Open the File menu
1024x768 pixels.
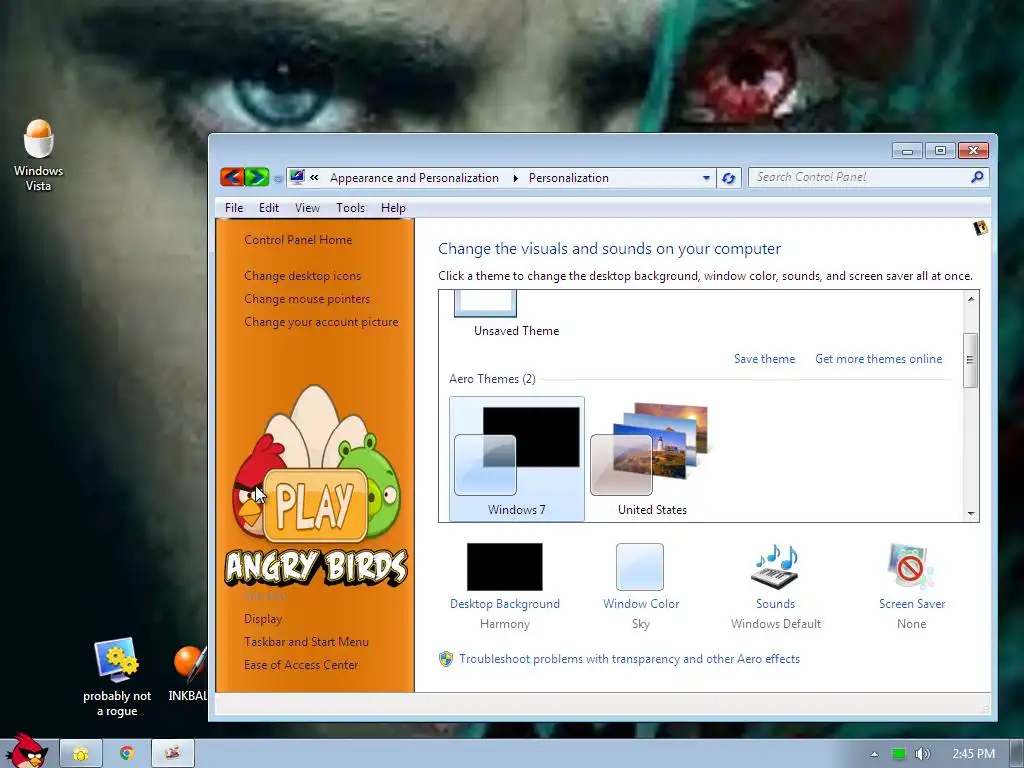click(234, 208)
